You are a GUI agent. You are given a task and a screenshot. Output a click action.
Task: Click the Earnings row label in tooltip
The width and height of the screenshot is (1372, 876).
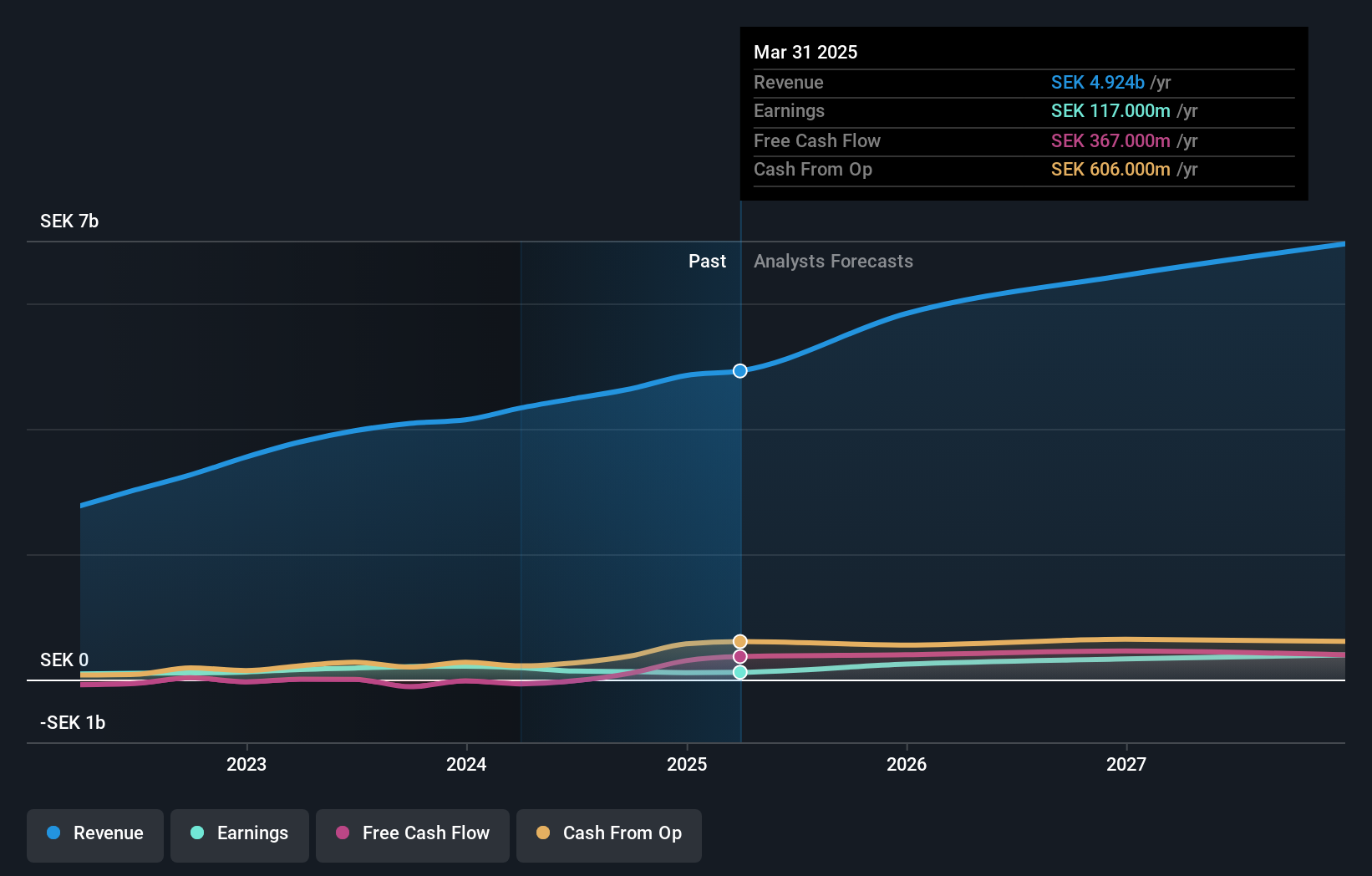click(789, 111)
